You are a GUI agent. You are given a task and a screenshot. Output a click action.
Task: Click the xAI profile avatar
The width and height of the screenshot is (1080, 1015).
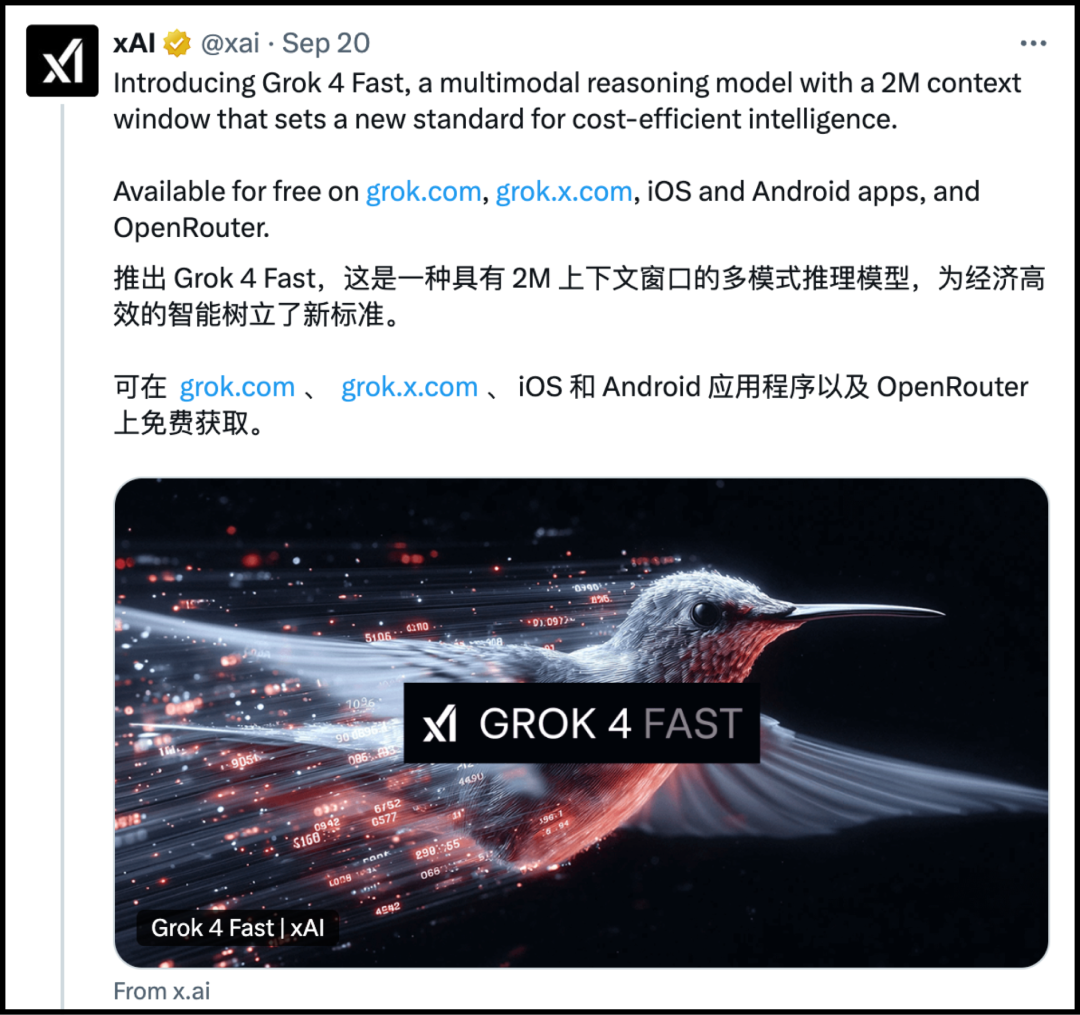[62, 61]
